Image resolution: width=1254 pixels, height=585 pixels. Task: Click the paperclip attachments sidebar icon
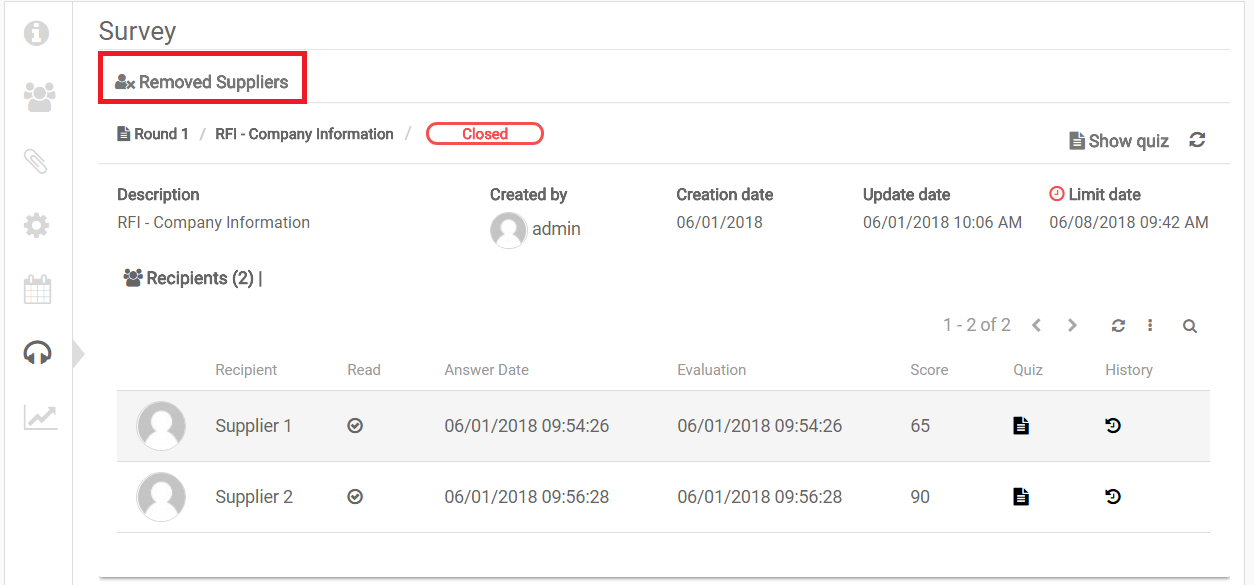[36, 161]
